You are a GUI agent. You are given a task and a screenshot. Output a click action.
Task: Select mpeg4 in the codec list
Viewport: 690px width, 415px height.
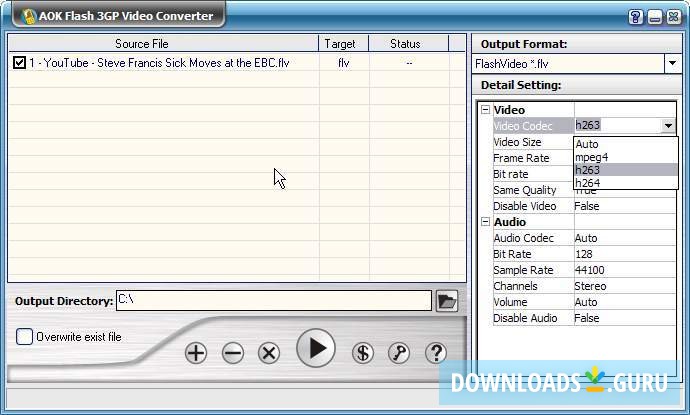click(x=625, y=157)
